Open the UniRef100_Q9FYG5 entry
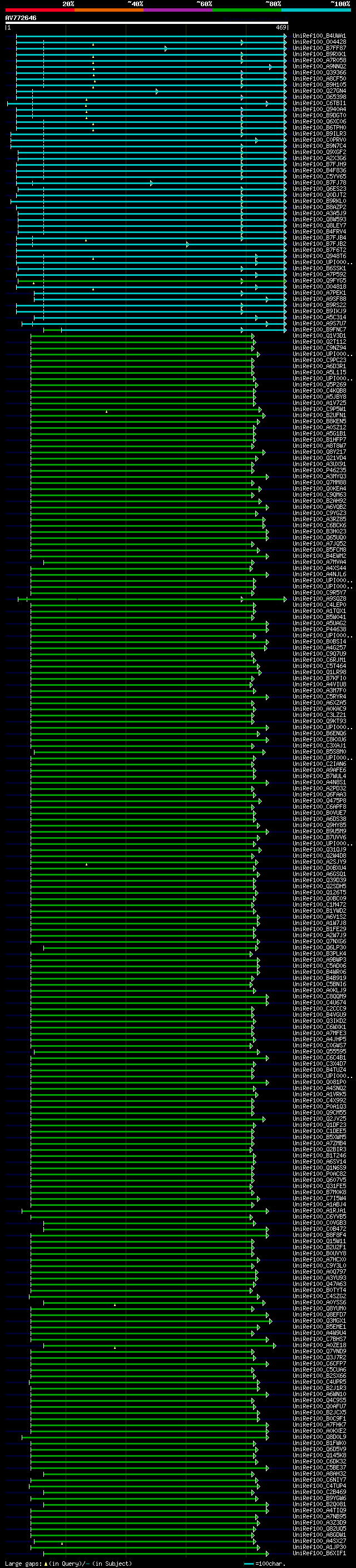The height and width of the screenshot is (1568, 356). (319, 280)
